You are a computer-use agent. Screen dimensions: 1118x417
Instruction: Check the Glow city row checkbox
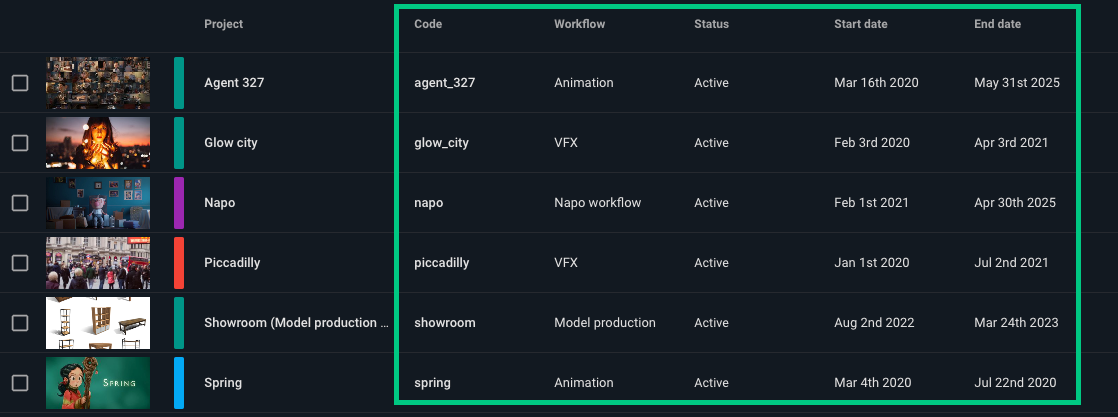pyautogui.click(x=20, y=143)
